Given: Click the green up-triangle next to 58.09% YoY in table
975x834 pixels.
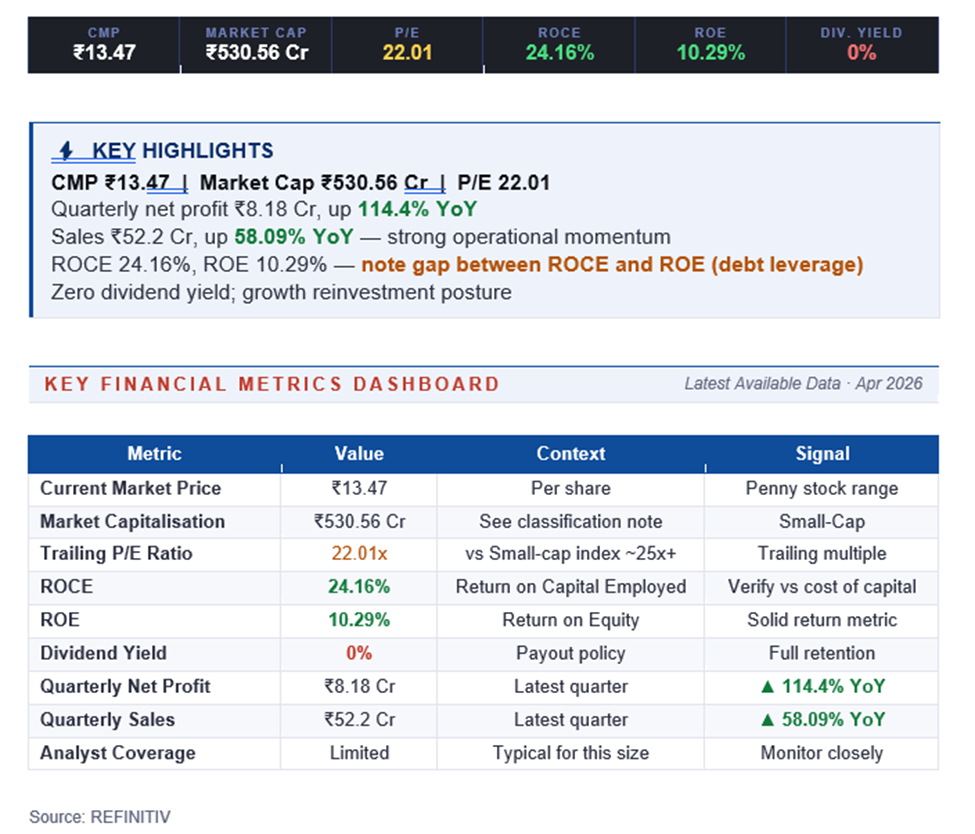Looking at the screenshot, I should pyautogui.click(x=767, y=720).
